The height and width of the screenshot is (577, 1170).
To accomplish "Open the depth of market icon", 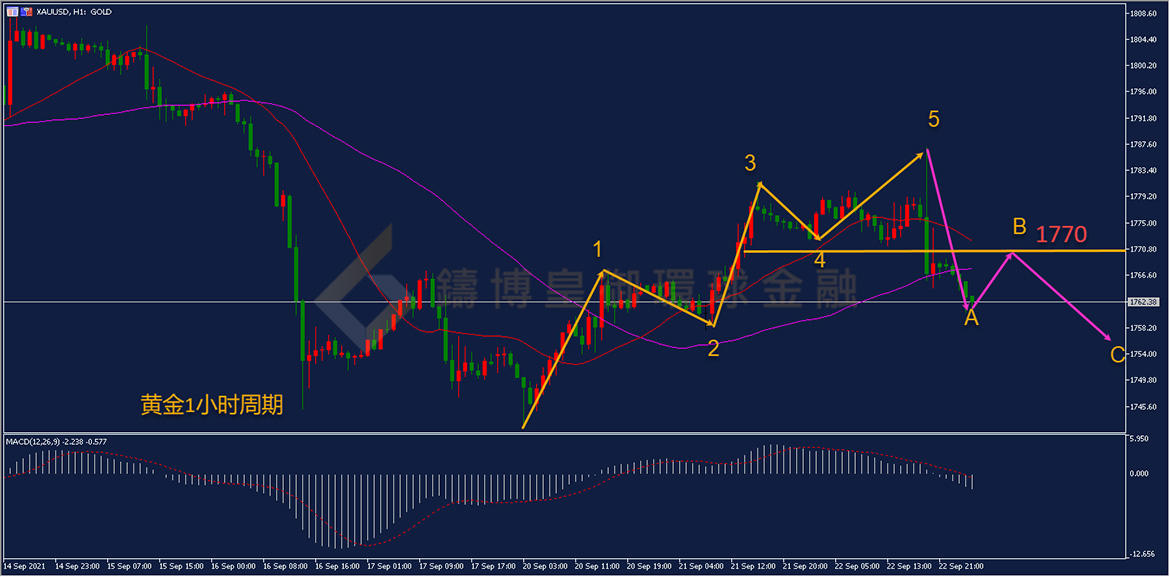I will coord(26,11).
